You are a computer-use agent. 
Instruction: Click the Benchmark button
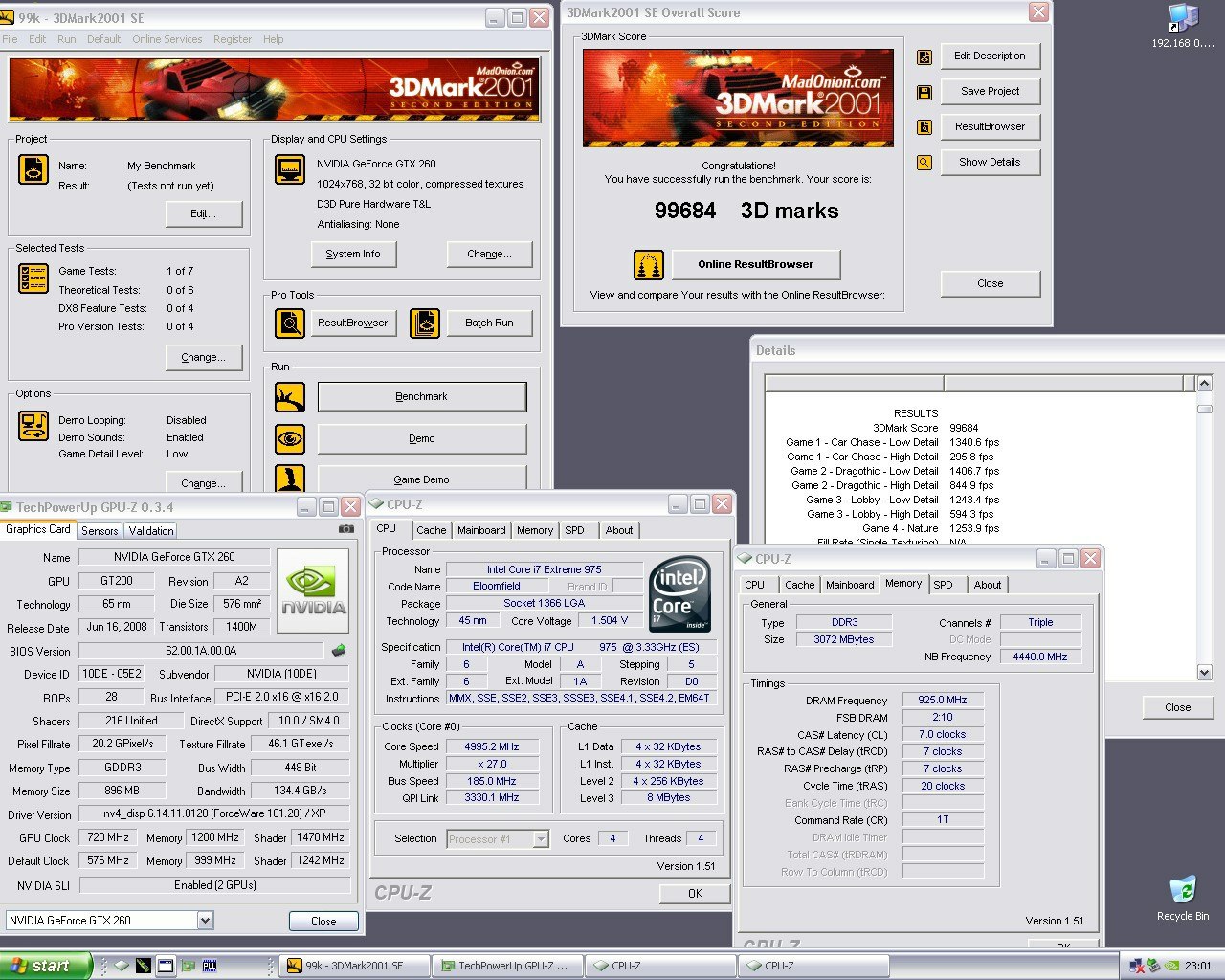click(422, 397)
